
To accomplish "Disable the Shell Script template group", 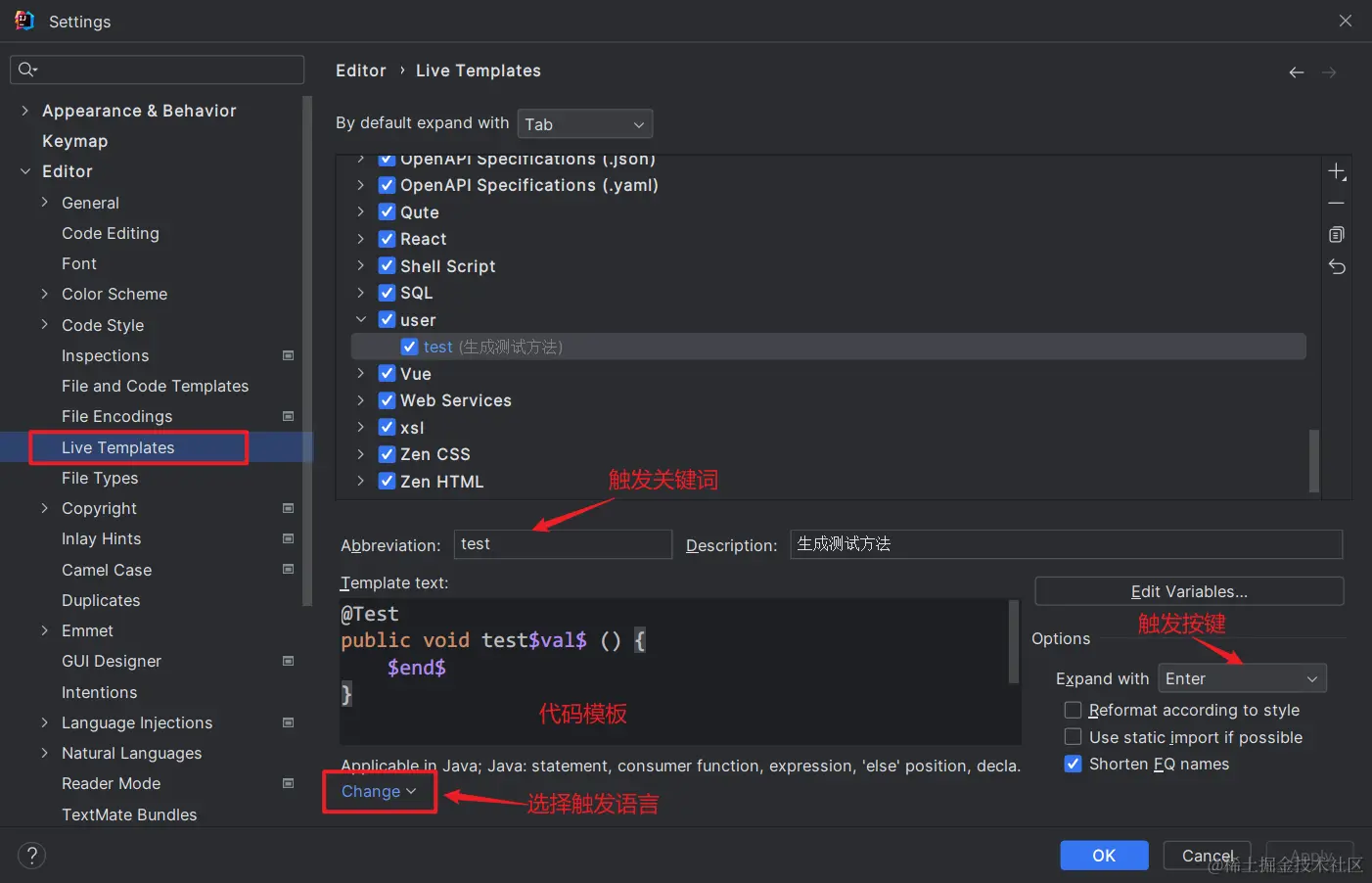I will [387, 266].
